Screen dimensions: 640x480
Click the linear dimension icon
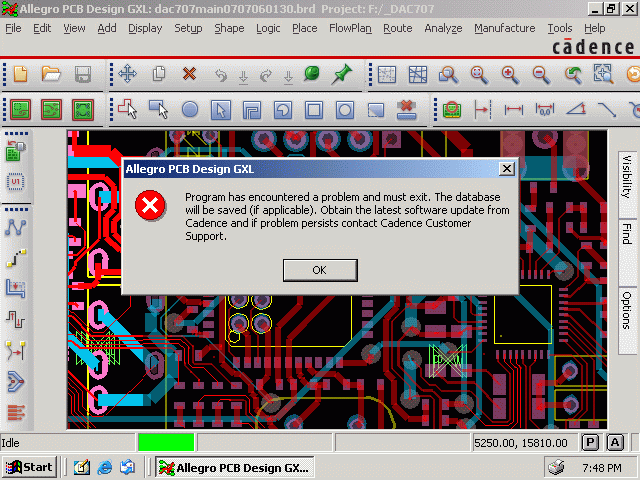click(513, 109)
